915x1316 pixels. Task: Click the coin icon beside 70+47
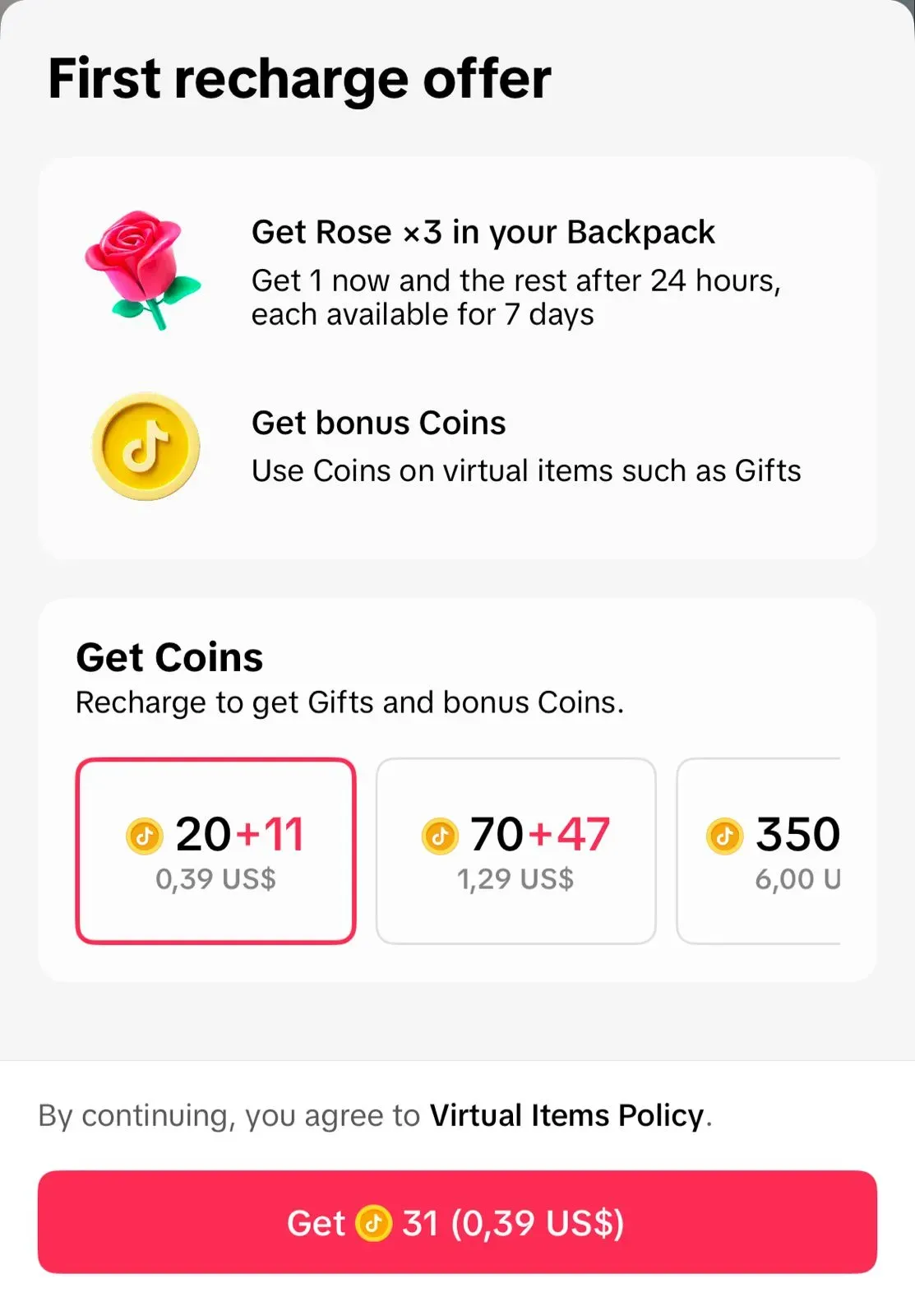440,836
